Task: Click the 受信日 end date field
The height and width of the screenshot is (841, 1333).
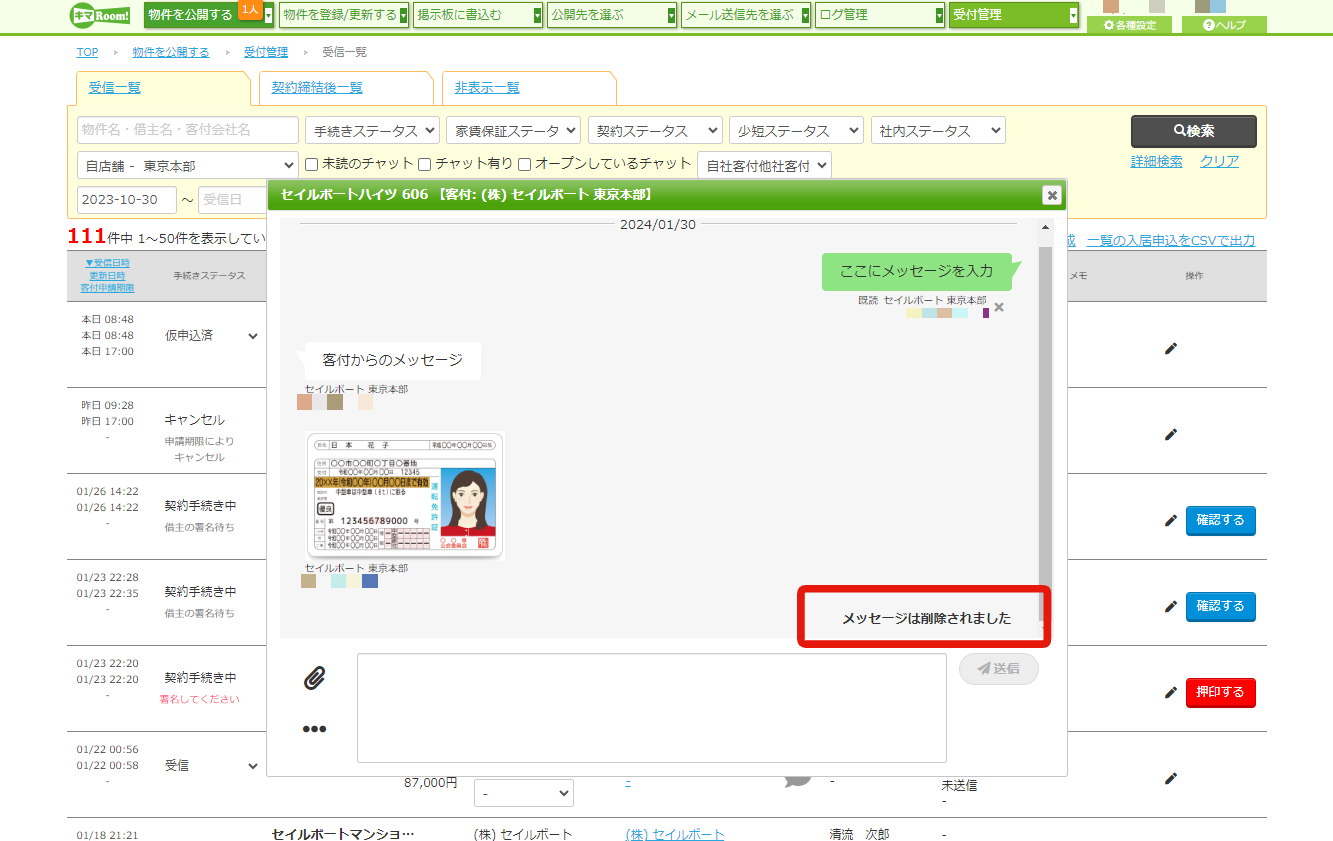Action: tap(232, 200)
